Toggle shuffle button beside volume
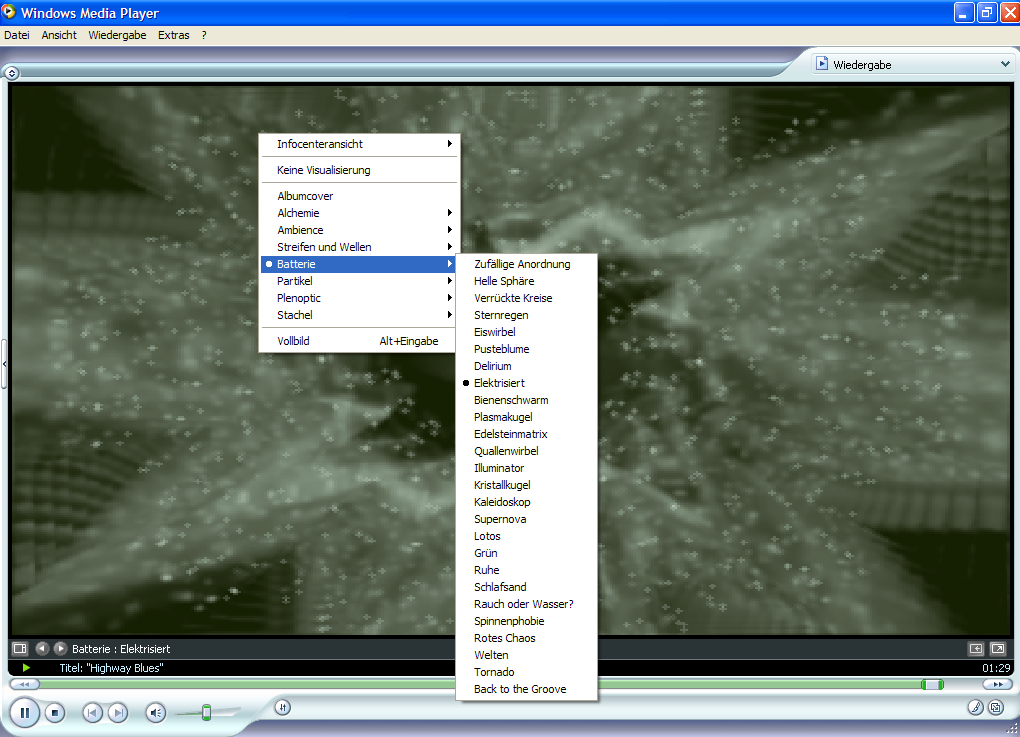This screenshot has width=1020, height=737. coord(282,707)
